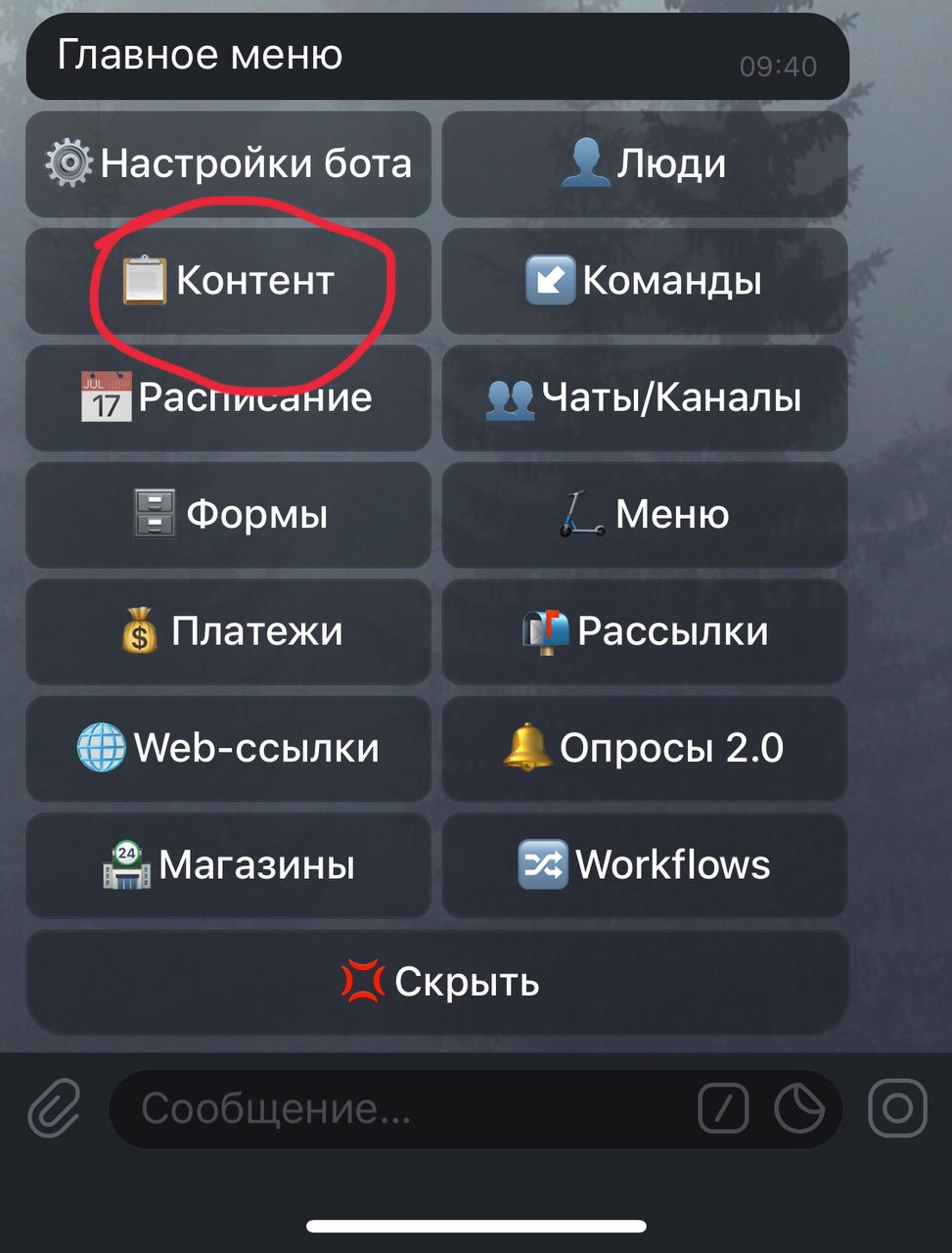
Task: Select Опросы 2.0 bell button
Action: click(x=645, y=749)
